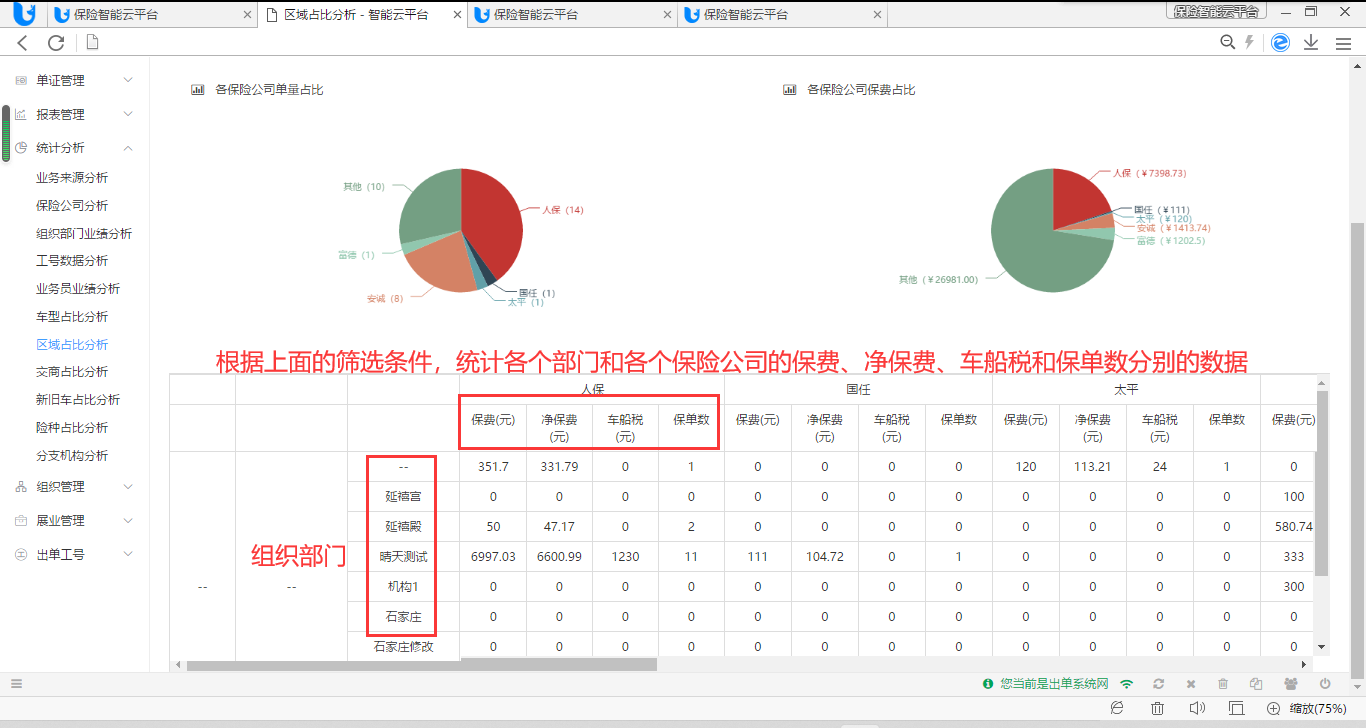Expand the 单证管理 sidebar menu
The image size is (1366, 728).
[x=75, y=80]
